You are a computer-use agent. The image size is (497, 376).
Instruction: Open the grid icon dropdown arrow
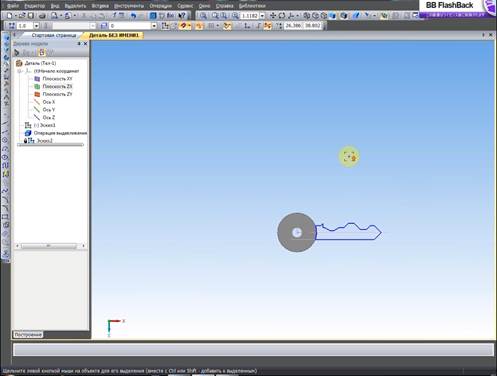[x=218, y=26]
